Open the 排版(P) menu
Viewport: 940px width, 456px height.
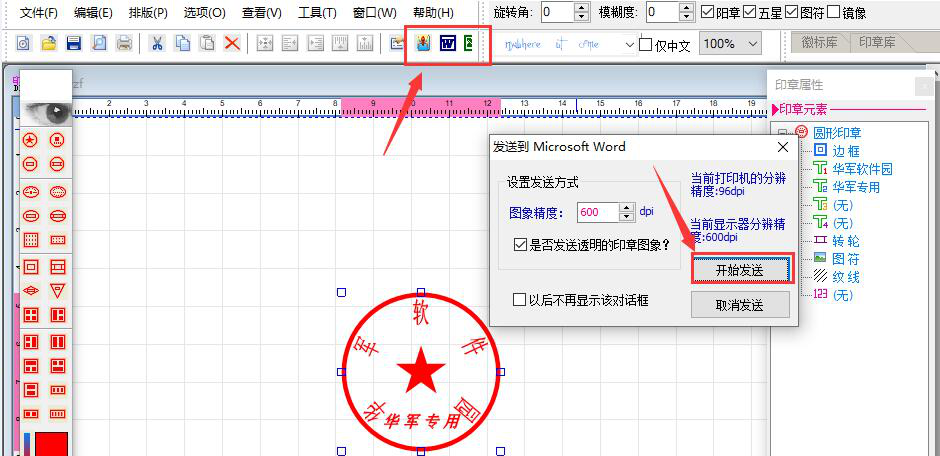pyautogui.click(x=148, y=13)
